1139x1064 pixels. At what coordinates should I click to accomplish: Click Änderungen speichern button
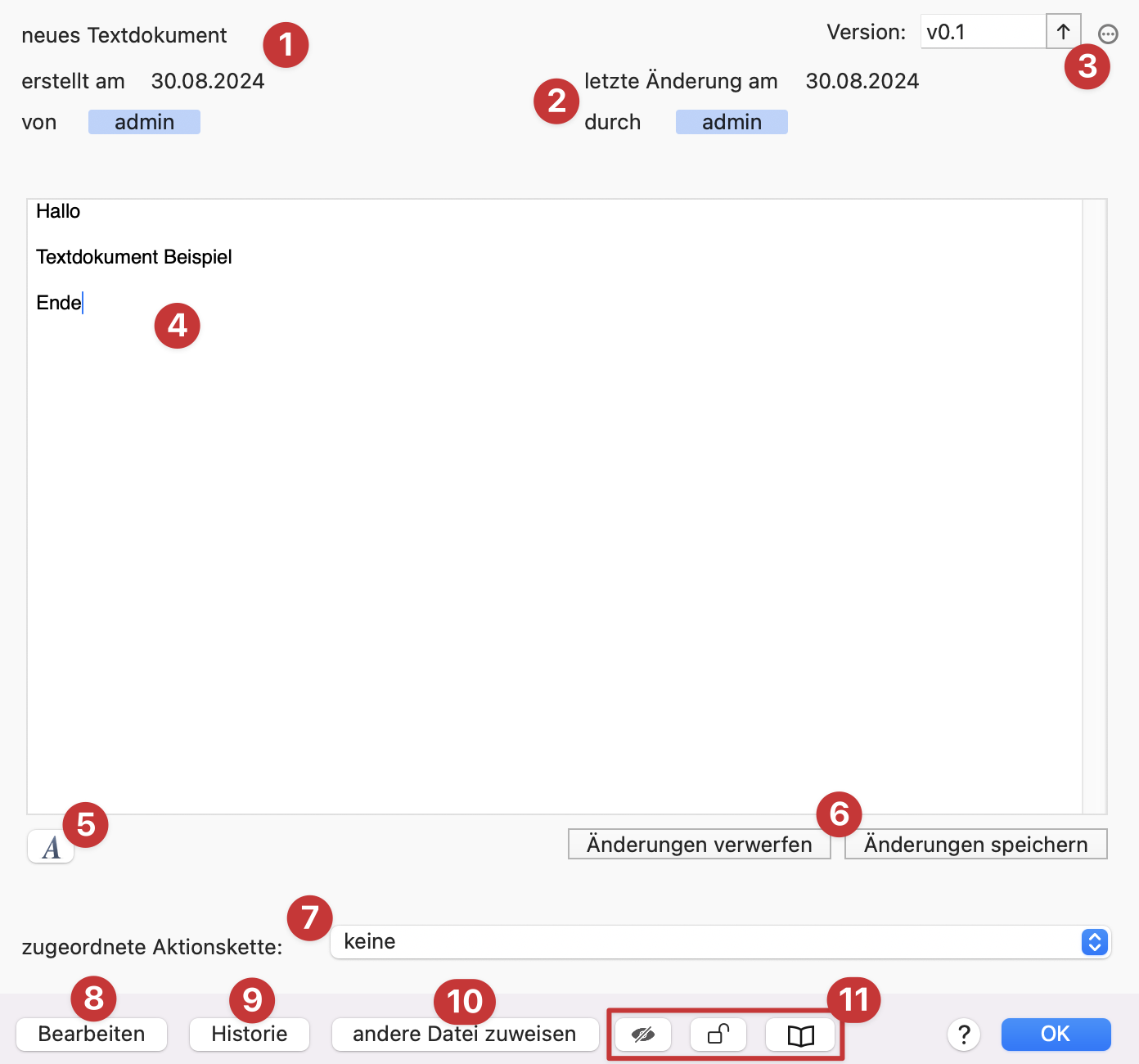pyautogui.click(x=976, y=845)
